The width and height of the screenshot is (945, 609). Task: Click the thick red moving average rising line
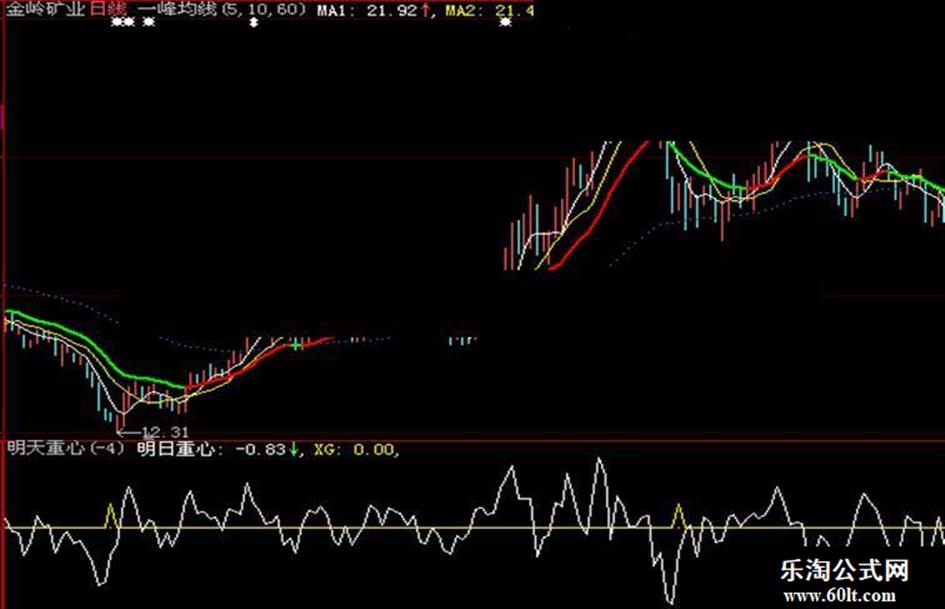click(x=598, y=206)
